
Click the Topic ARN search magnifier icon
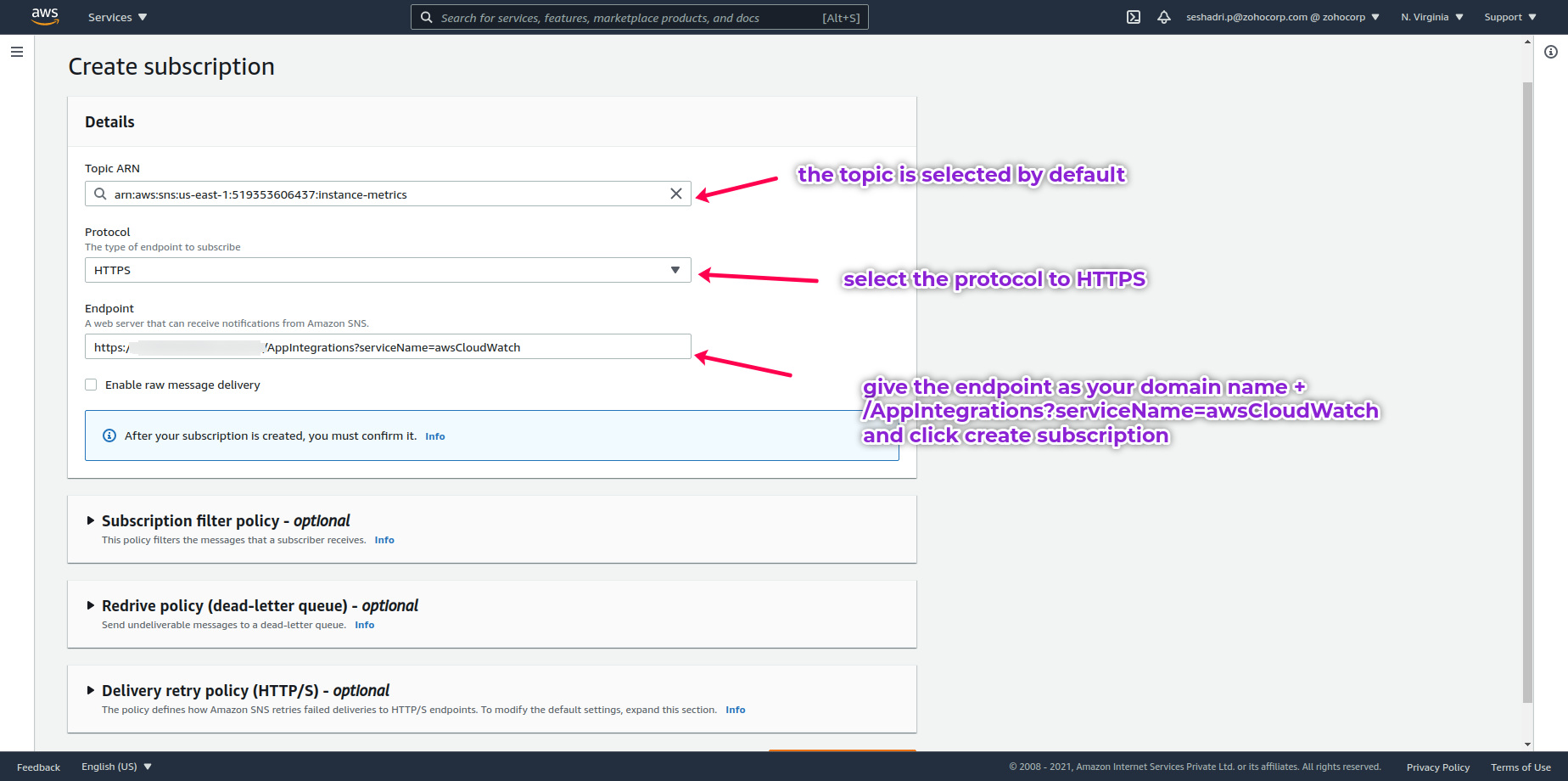pyautogui.click(x=100, y=194)
